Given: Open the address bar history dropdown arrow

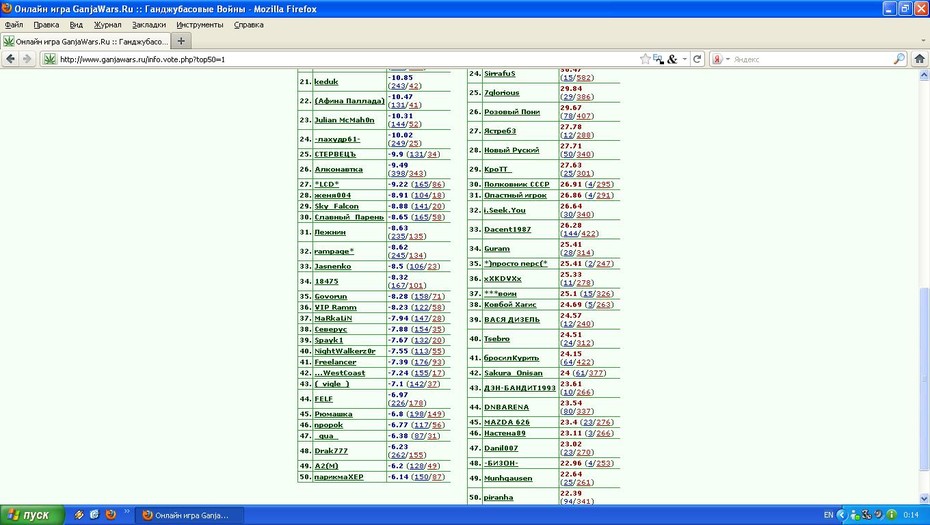Looking at the screenshot, I should (x=684, y=59).
